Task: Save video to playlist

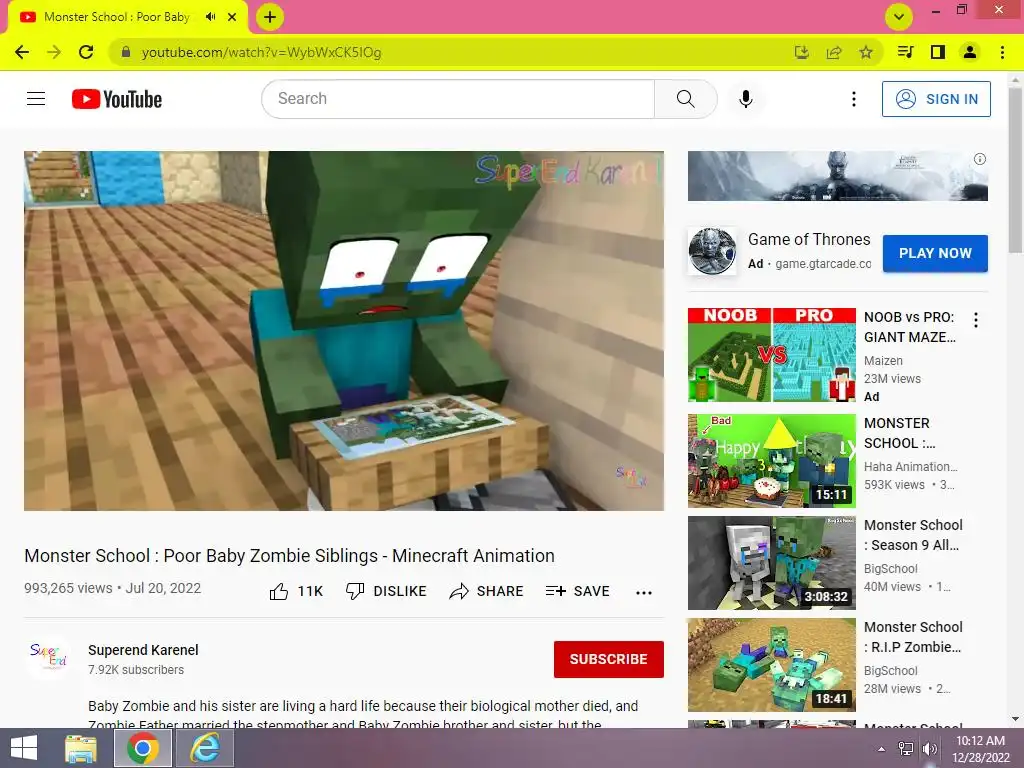Action: 577,592
